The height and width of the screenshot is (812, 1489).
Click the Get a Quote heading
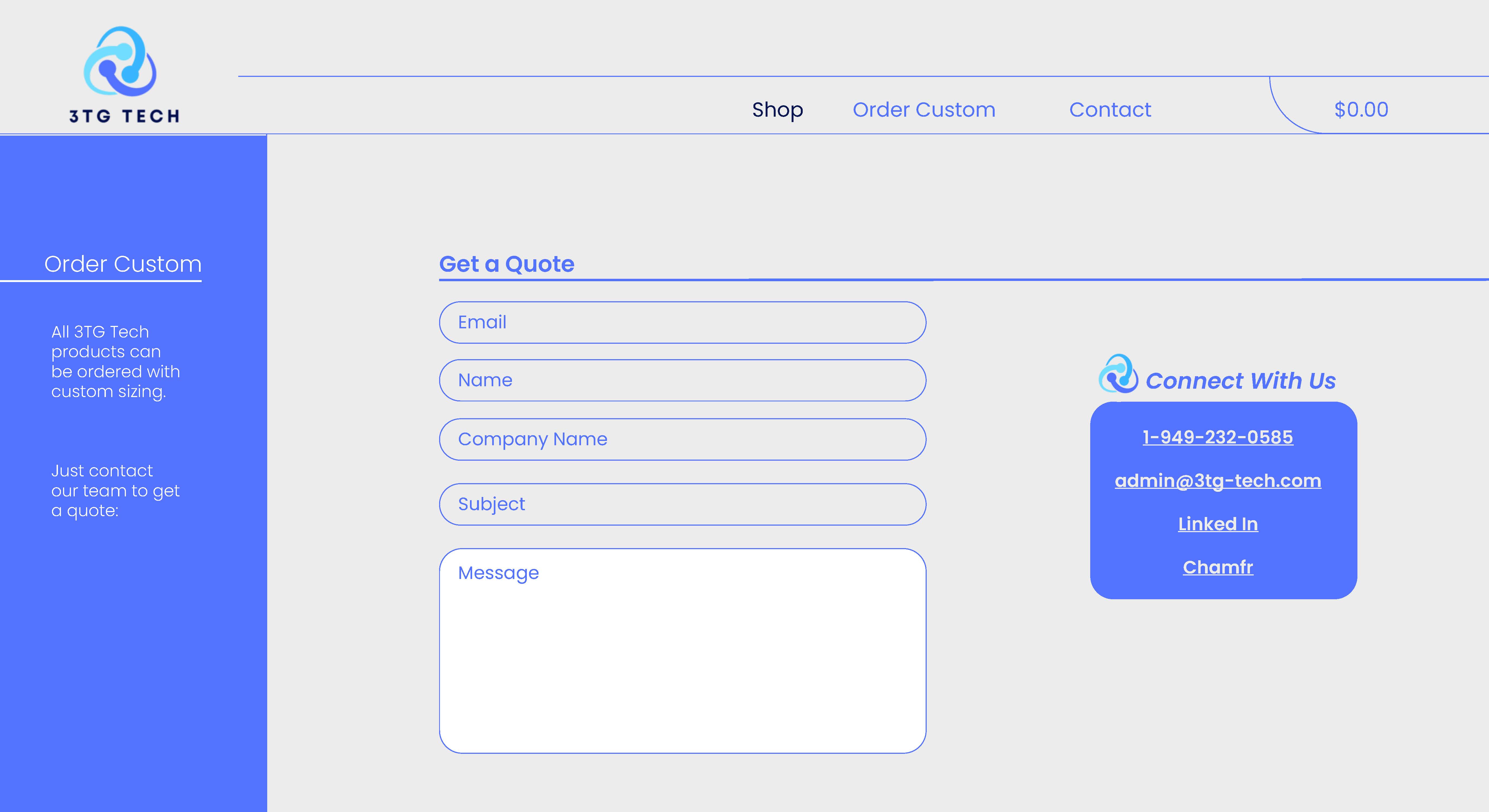point(506,264)
